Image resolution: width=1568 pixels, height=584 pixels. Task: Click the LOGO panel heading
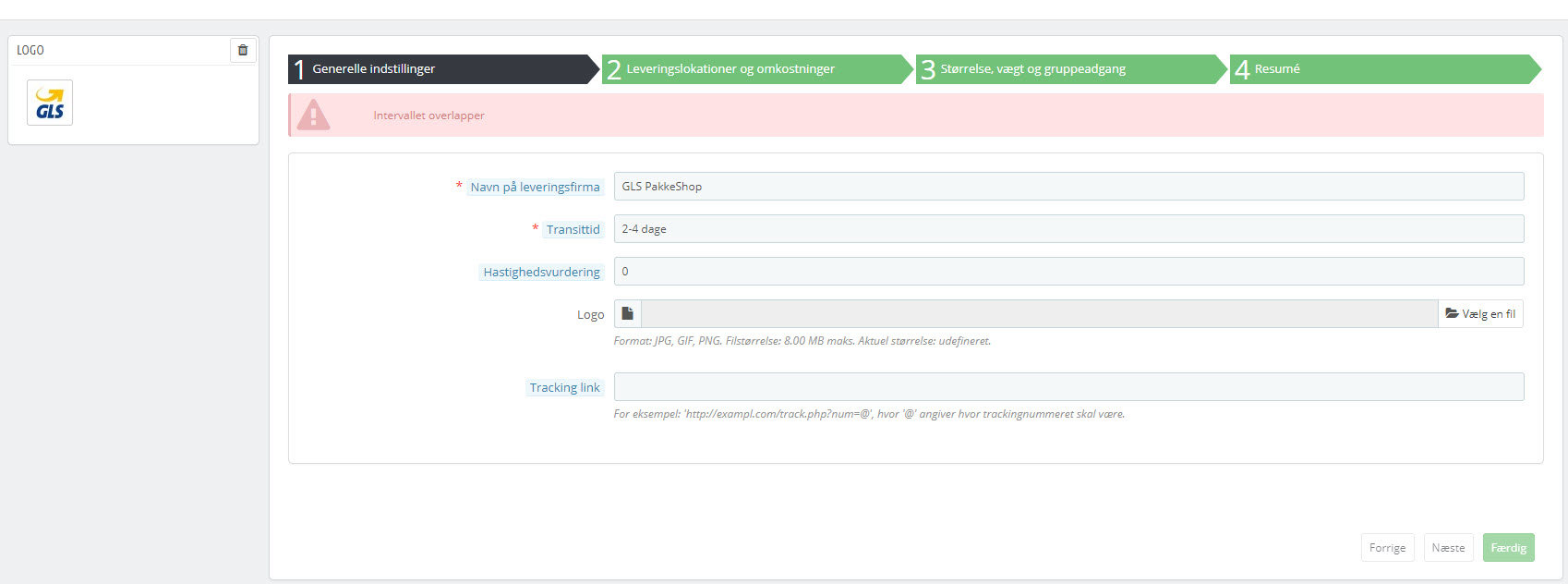coord(30,50)
